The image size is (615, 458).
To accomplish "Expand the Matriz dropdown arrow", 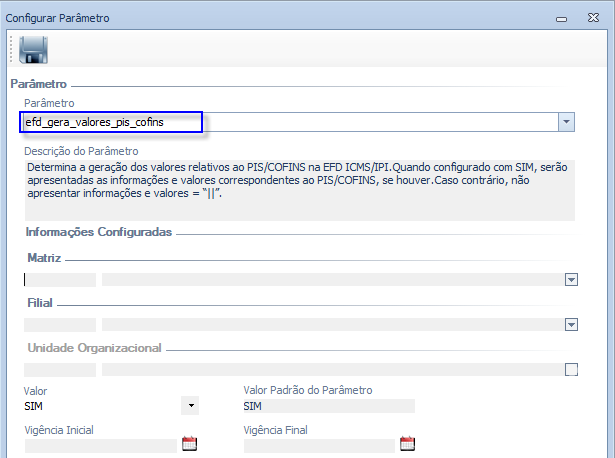I will click(571, 281).
